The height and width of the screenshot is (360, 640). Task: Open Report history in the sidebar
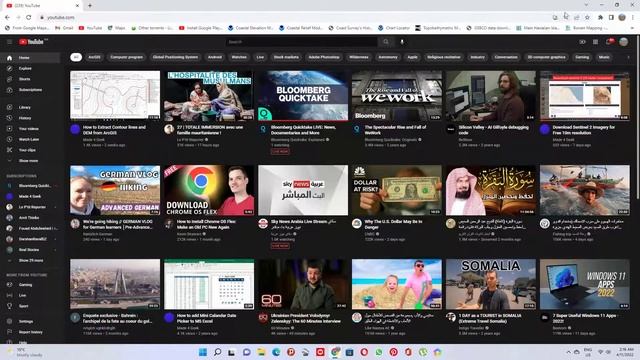click(x=31, y=332)
